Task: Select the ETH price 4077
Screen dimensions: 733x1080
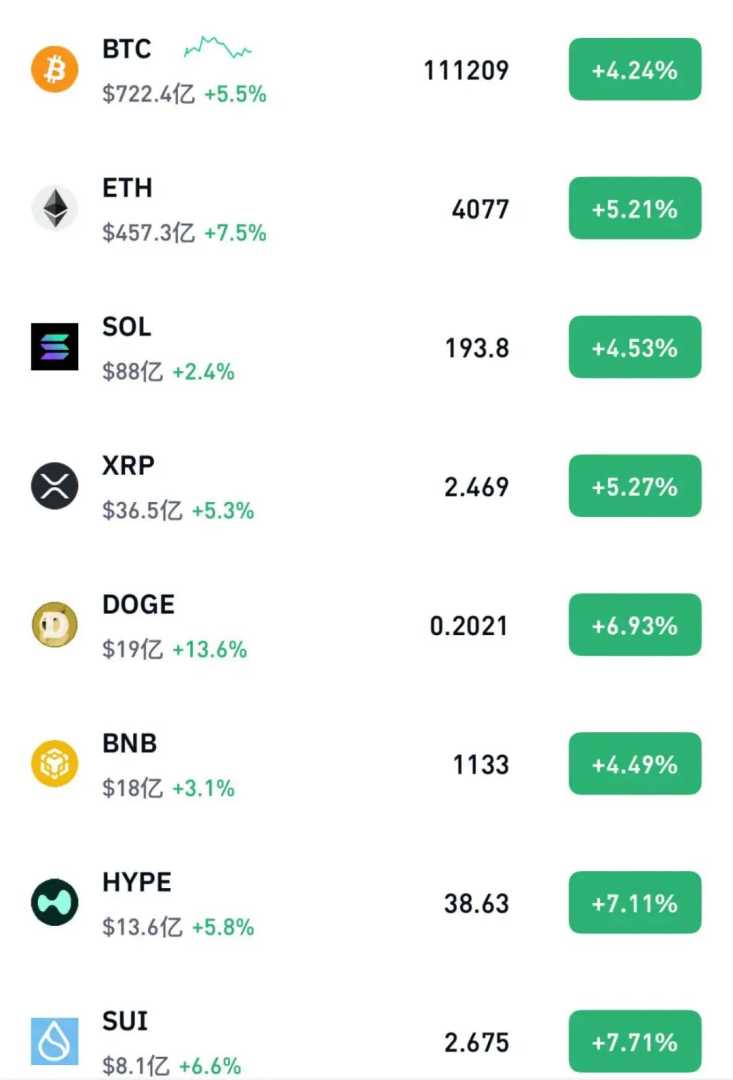Action: pyautogui.click(x=480, y=210)
